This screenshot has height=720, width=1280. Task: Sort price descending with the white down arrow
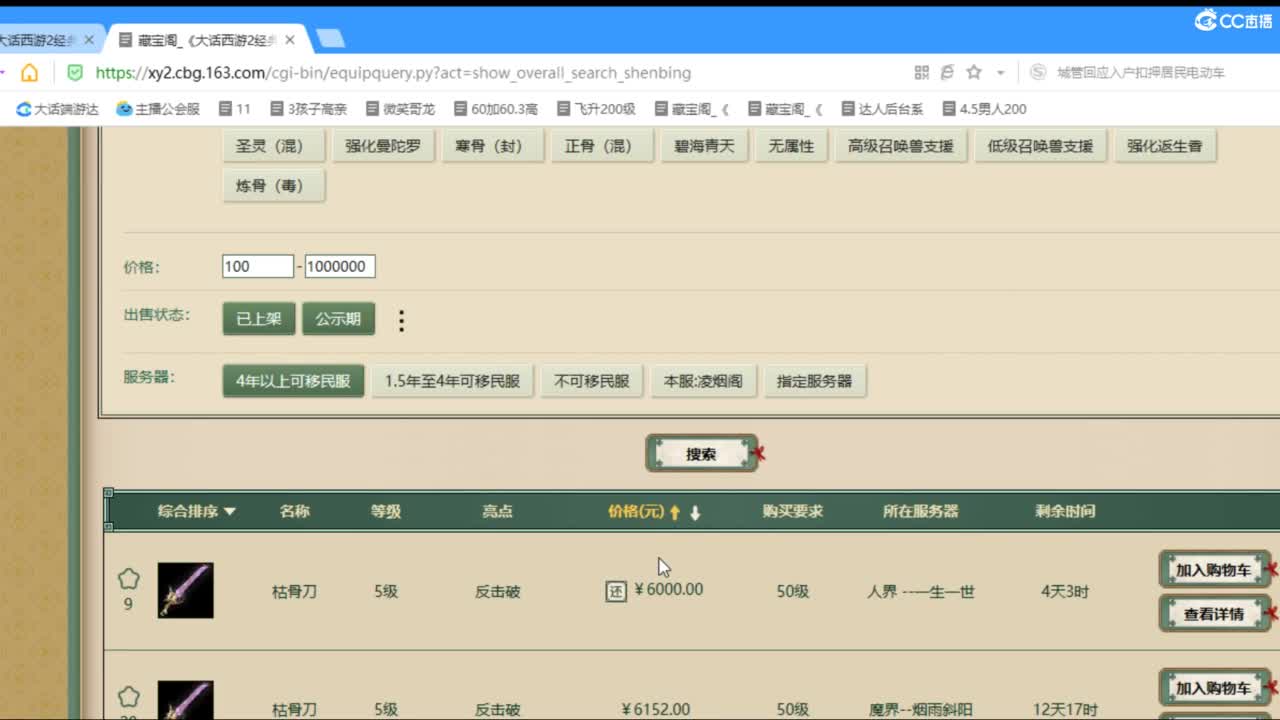695,512
